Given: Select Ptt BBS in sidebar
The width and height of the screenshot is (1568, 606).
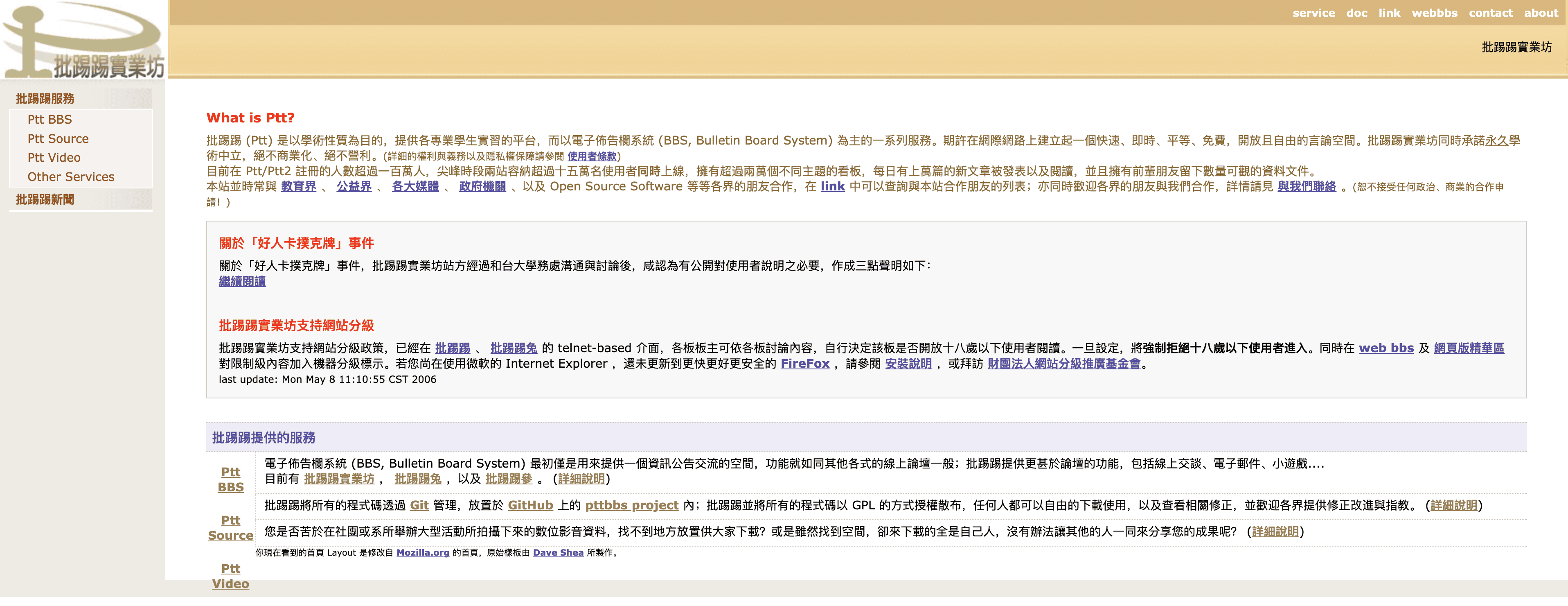Looking at the screenshot, I should click(x=49, y=120).
